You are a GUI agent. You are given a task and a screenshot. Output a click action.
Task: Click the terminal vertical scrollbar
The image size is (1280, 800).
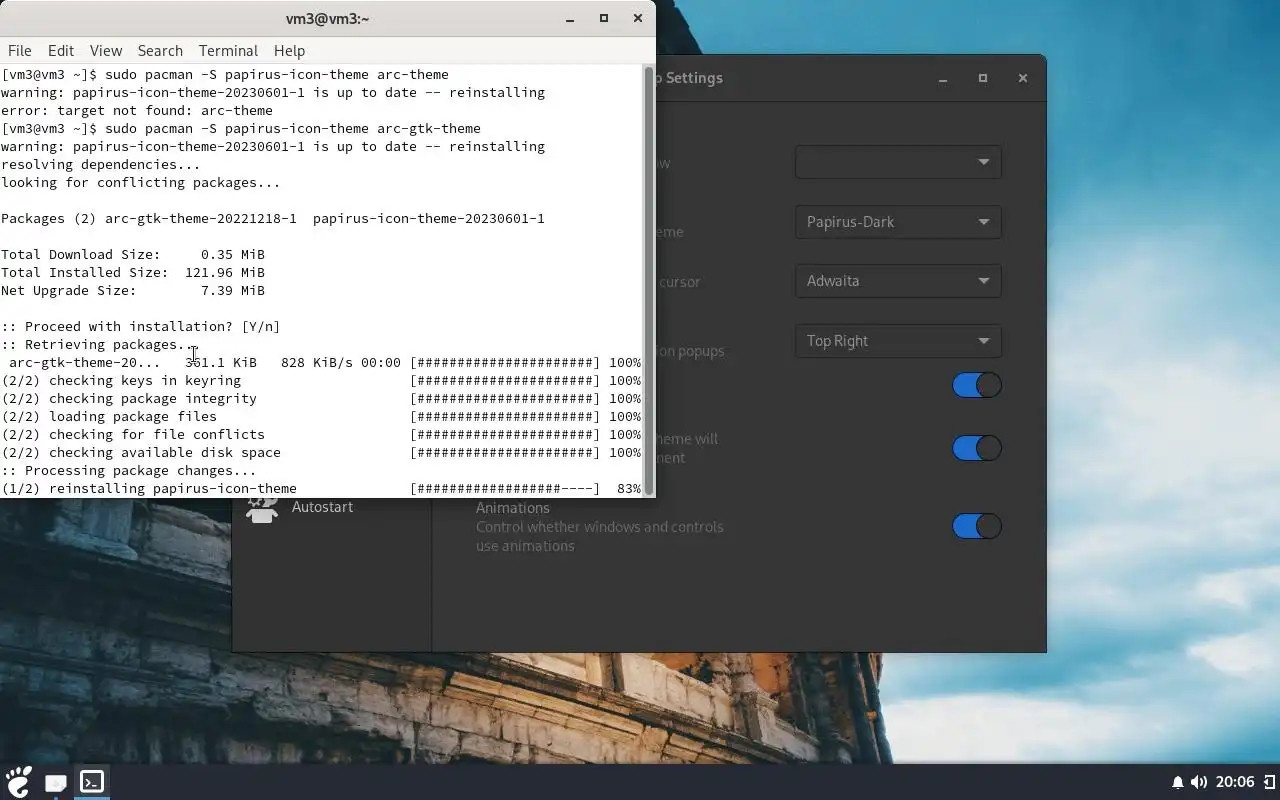[649, 280]
